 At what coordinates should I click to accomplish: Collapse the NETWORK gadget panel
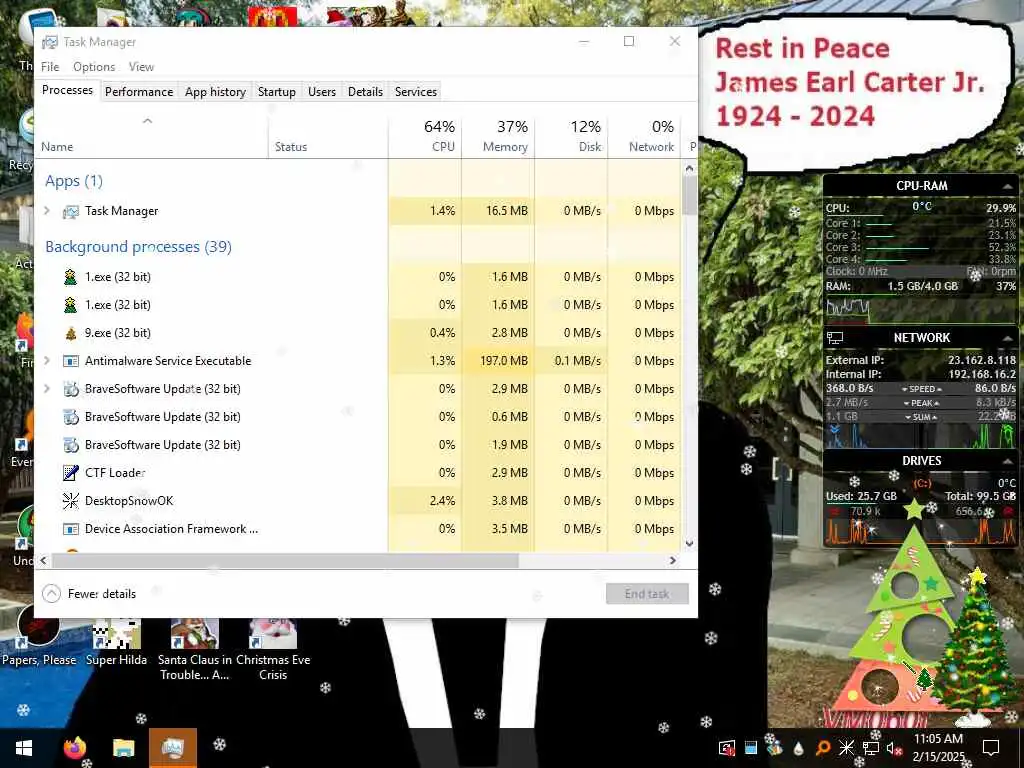1007,338
